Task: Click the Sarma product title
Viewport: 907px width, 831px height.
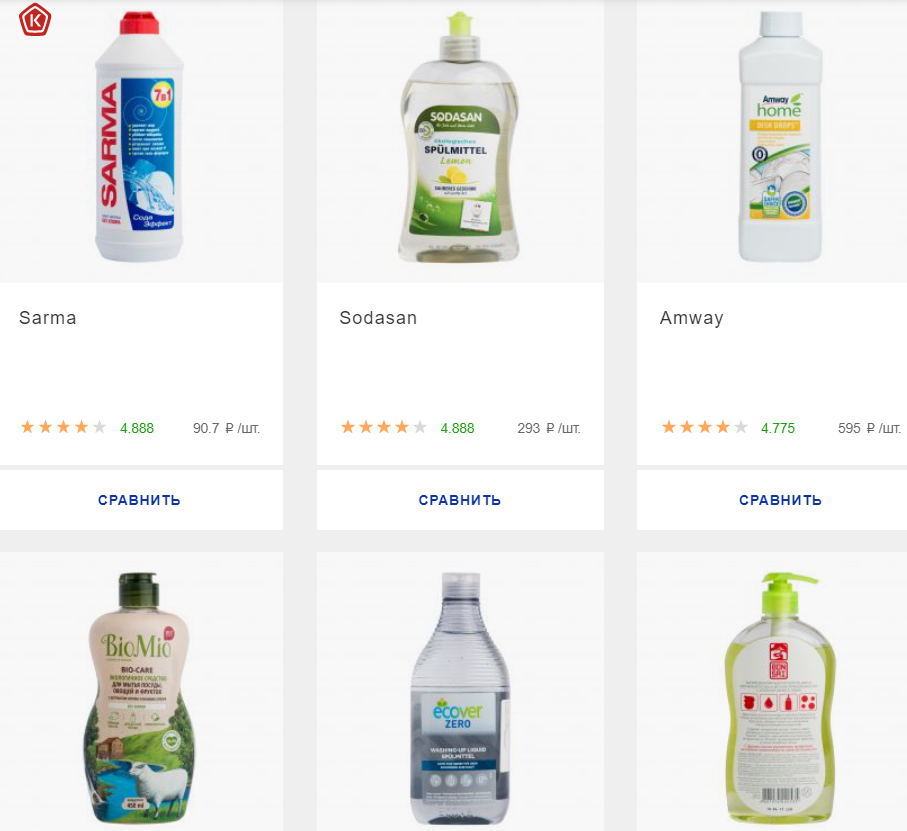Action: pos(47,317)
